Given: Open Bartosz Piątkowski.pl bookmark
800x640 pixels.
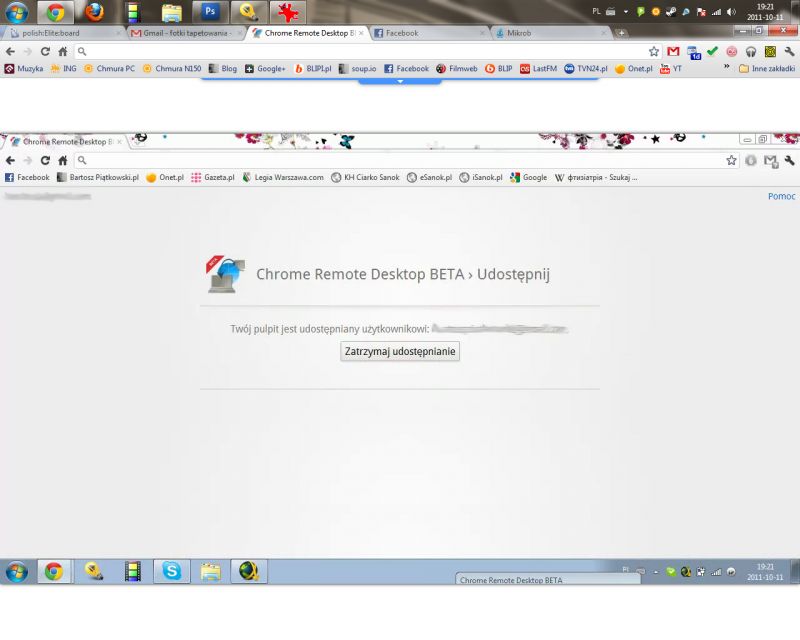Looking at the screenshot, I should [x=98, y=177].
